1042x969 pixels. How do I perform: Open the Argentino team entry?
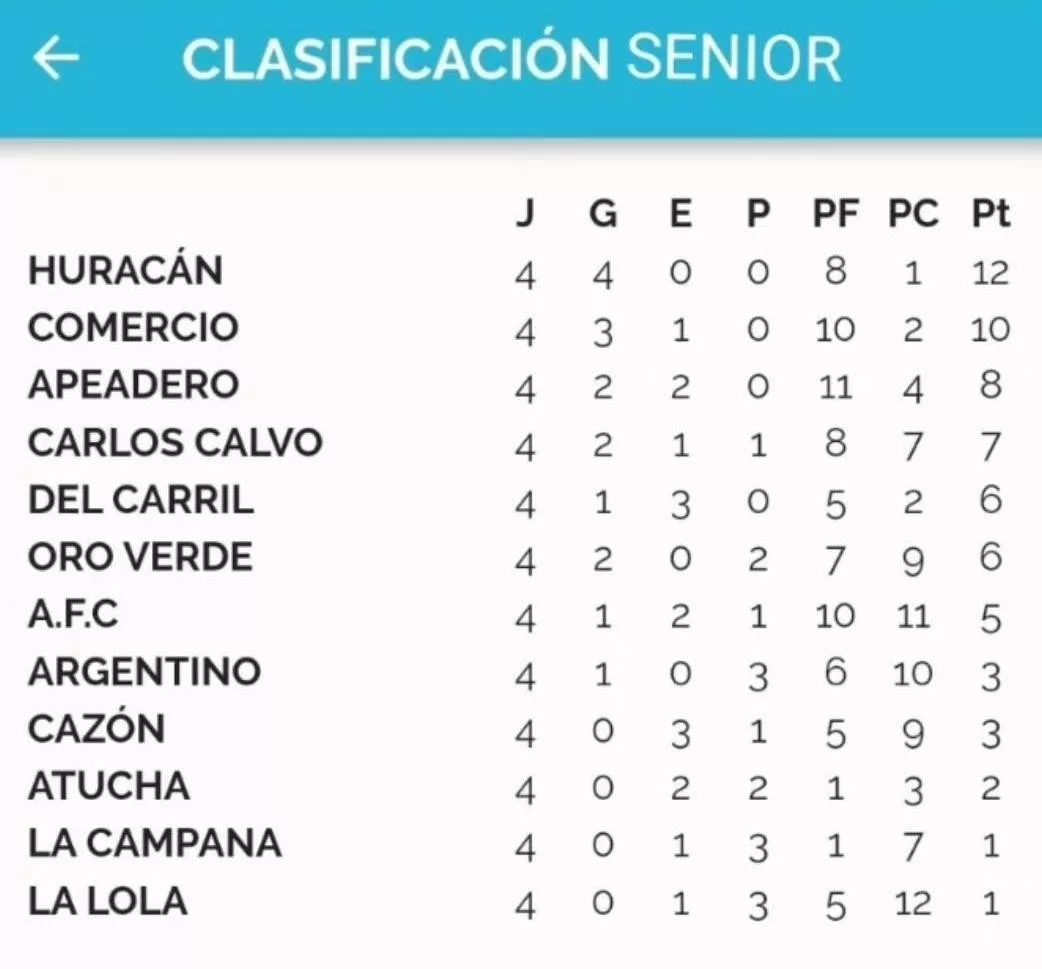point(144,671)
